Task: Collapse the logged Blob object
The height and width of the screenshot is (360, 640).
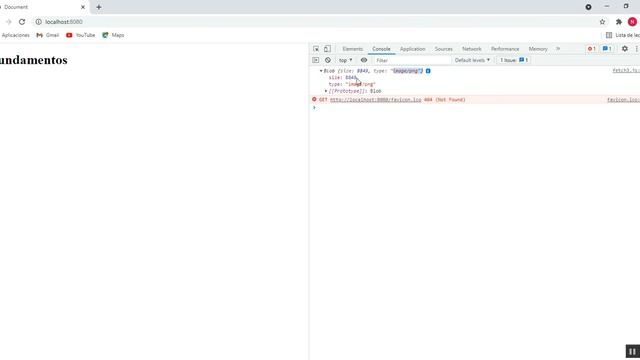Action: pos(321,71)
